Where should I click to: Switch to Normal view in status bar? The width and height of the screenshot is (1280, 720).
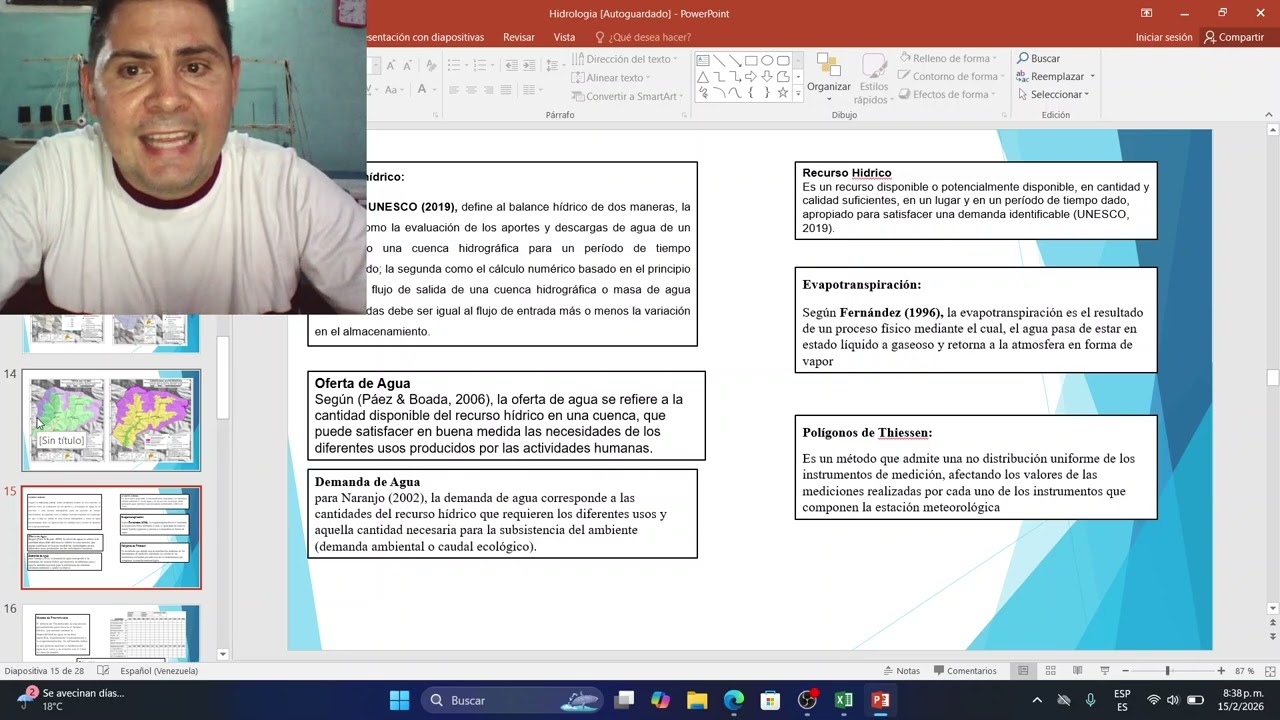click(1023, 671)
